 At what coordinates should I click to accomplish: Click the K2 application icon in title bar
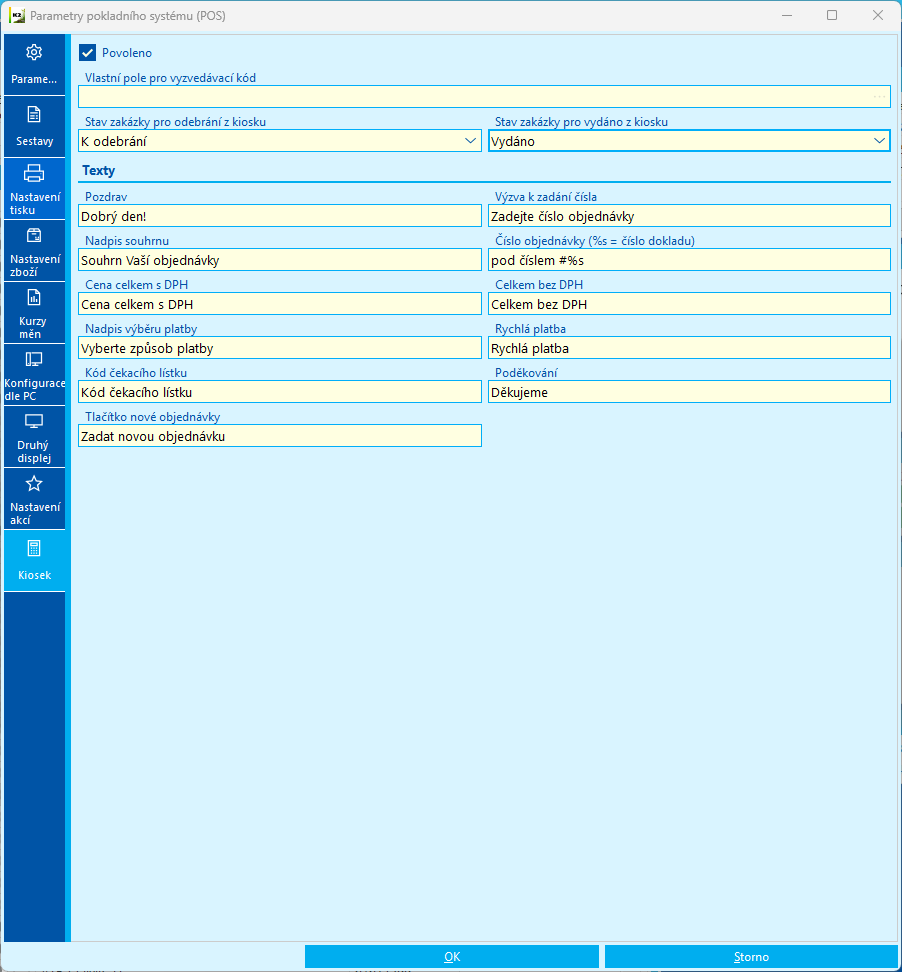point(17,15)
